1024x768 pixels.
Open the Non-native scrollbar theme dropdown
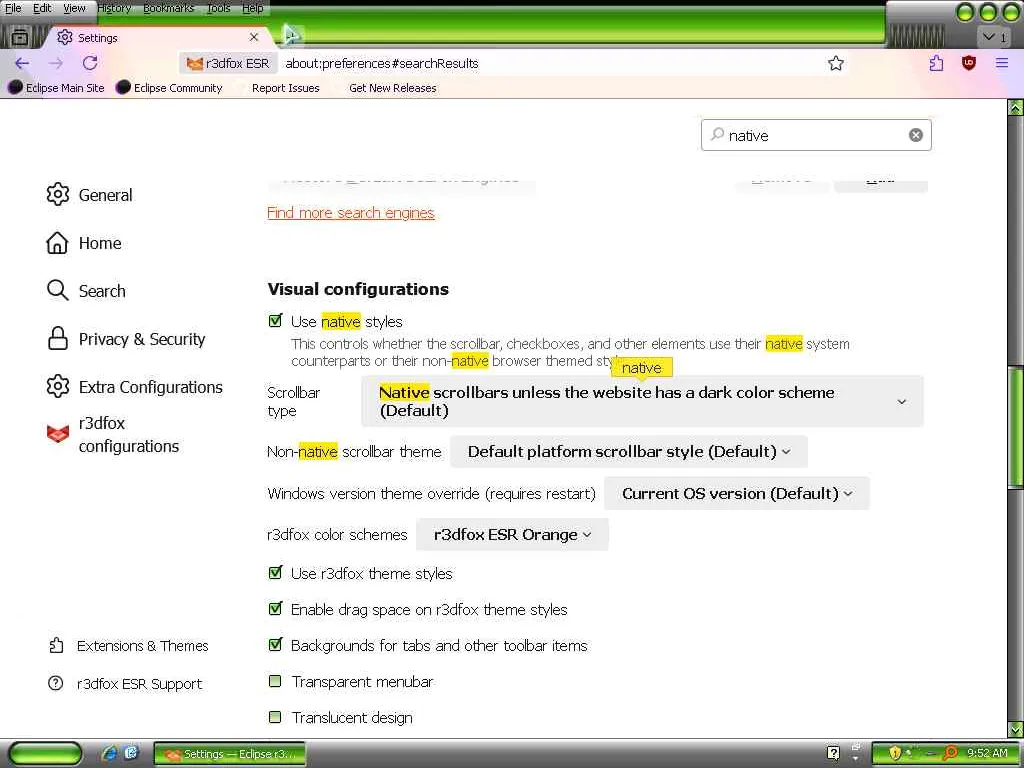(629, 452)
